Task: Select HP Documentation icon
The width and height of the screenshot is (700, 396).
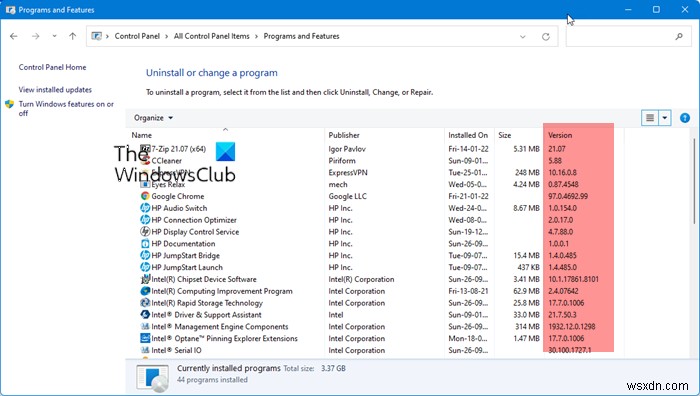Action: click(x=145, y=243)
